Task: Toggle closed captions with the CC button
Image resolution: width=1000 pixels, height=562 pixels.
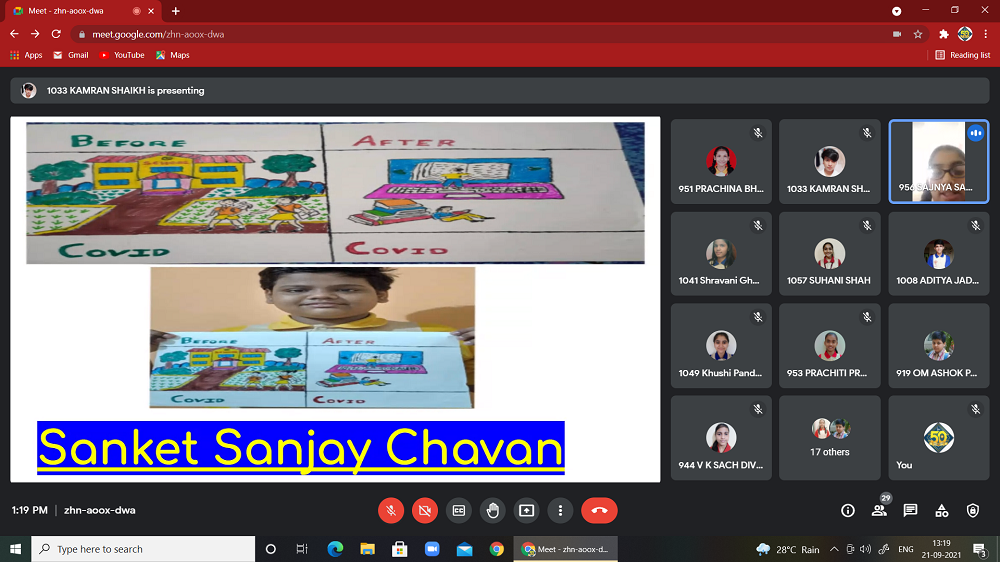Action: (459, 510)
